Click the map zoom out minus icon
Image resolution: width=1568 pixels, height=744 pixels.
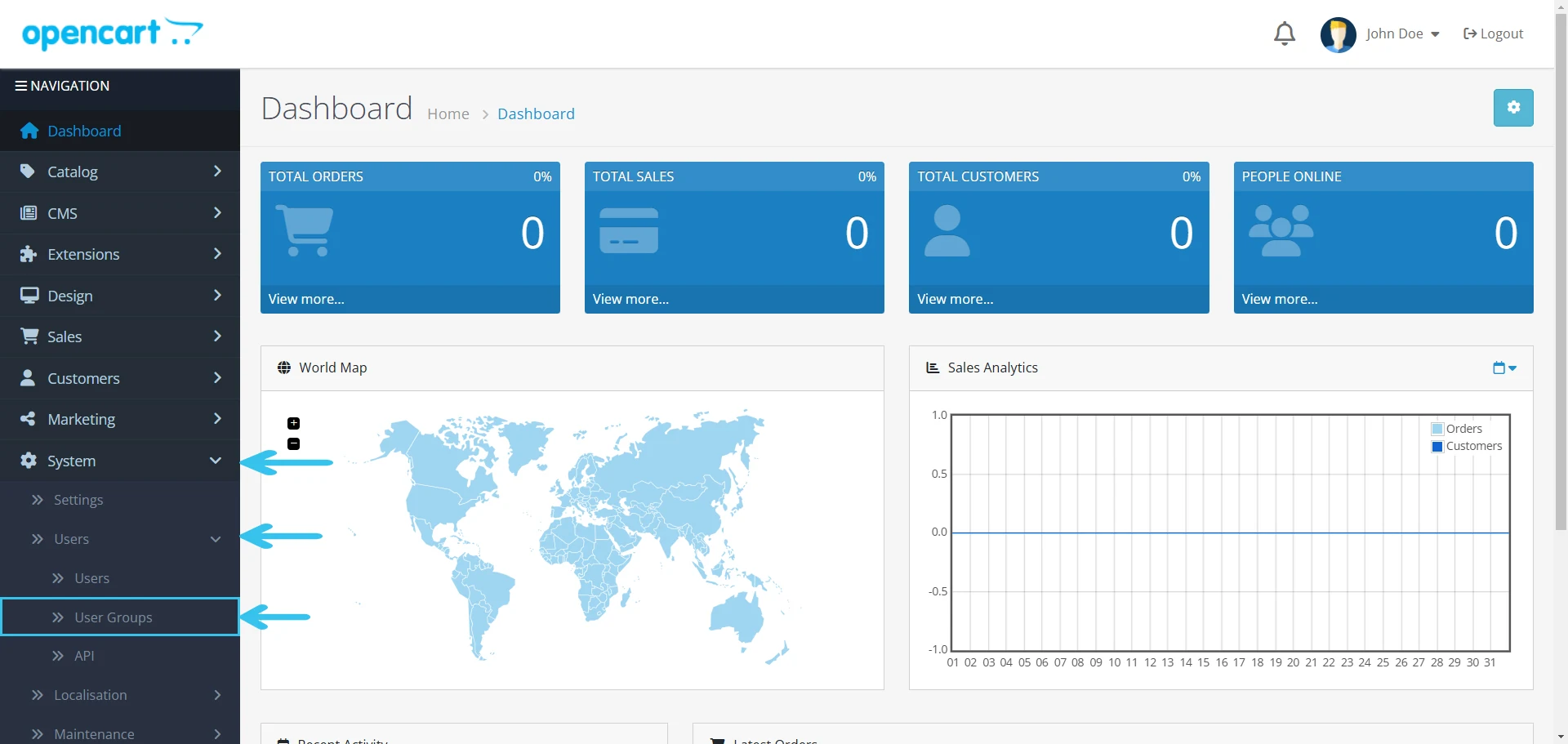(x=294, y=444)
